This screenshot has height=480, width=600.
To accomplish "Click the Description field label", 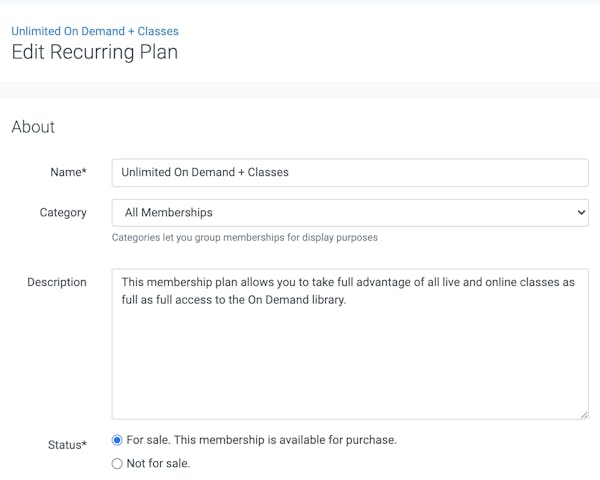I will point(57,282).
